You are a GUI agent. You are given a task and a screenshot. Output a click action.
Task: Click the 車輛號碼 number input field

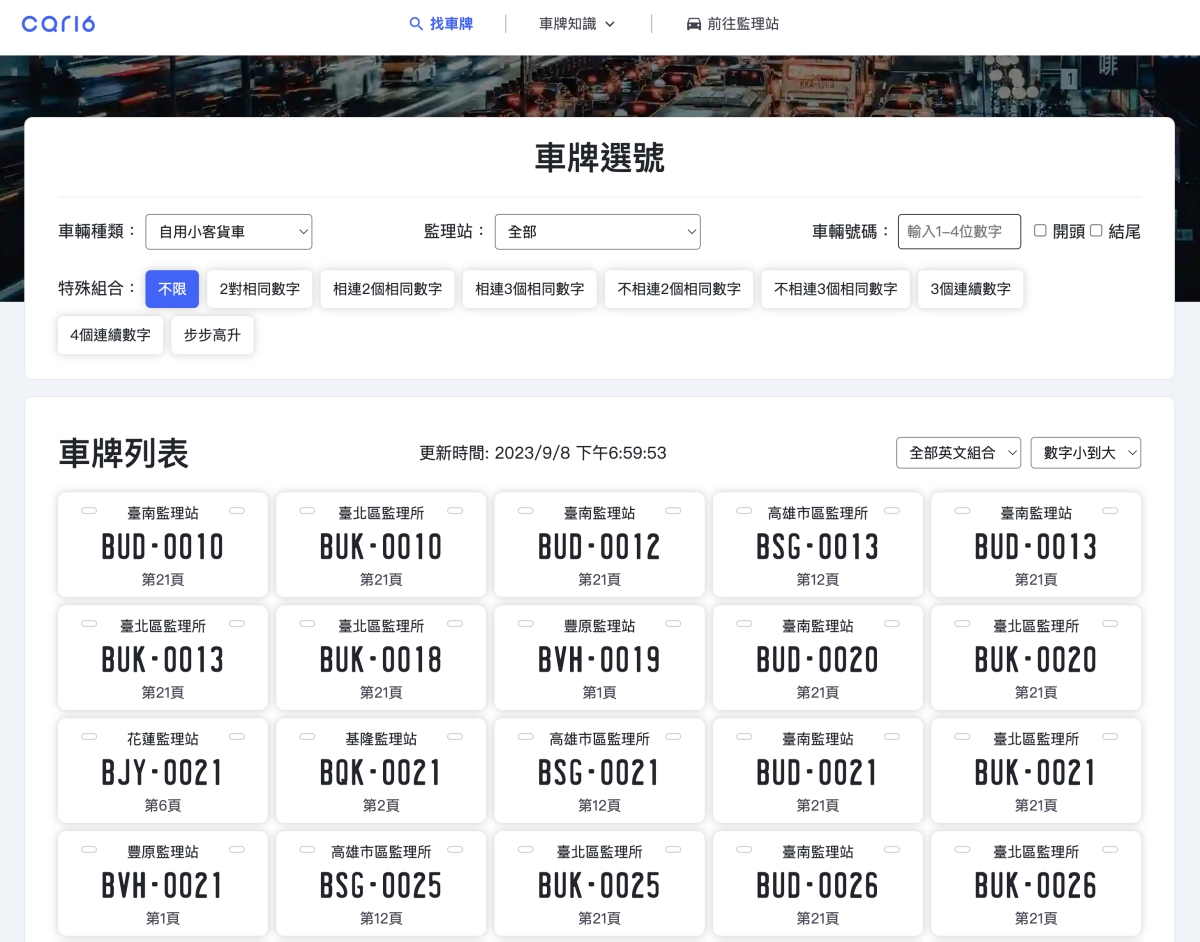[x=958, y=232]
